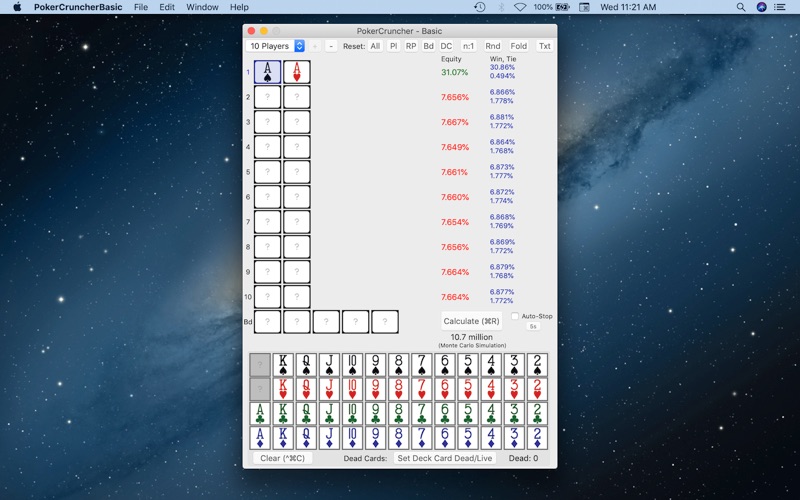This screenshot has width=800, height=500.
Task: Click the DC reset button
Action: pyautogui.click(x=446, y=46)
